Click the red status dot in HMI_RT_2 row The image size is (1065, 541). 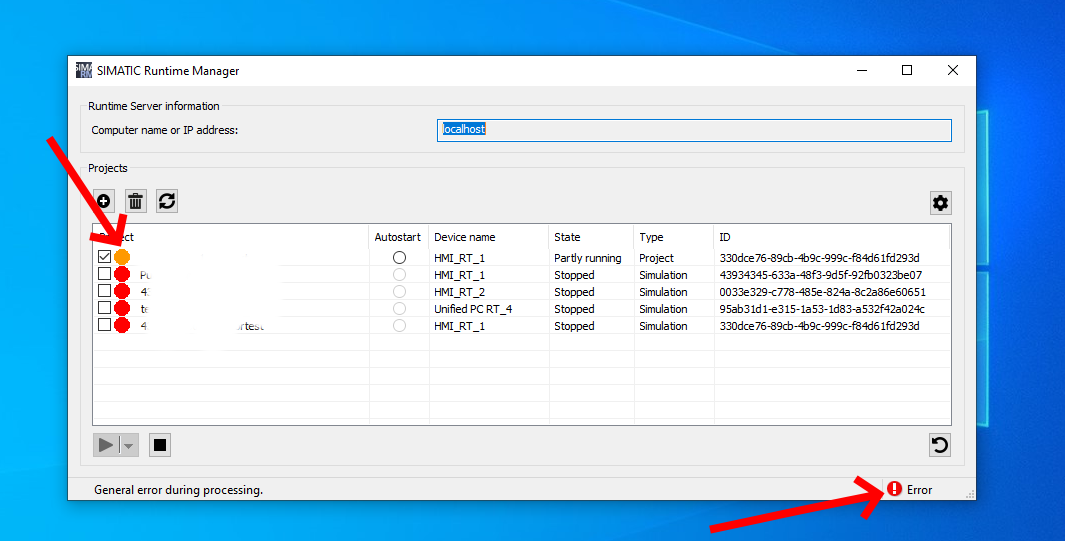[122, 291]
